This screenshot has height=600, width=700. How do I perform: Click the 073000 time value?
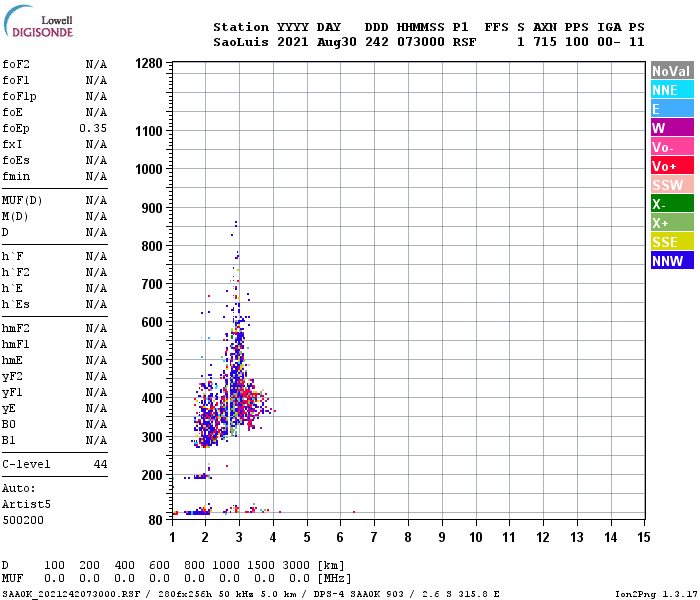pyautogui.click(x=421, y=42)
